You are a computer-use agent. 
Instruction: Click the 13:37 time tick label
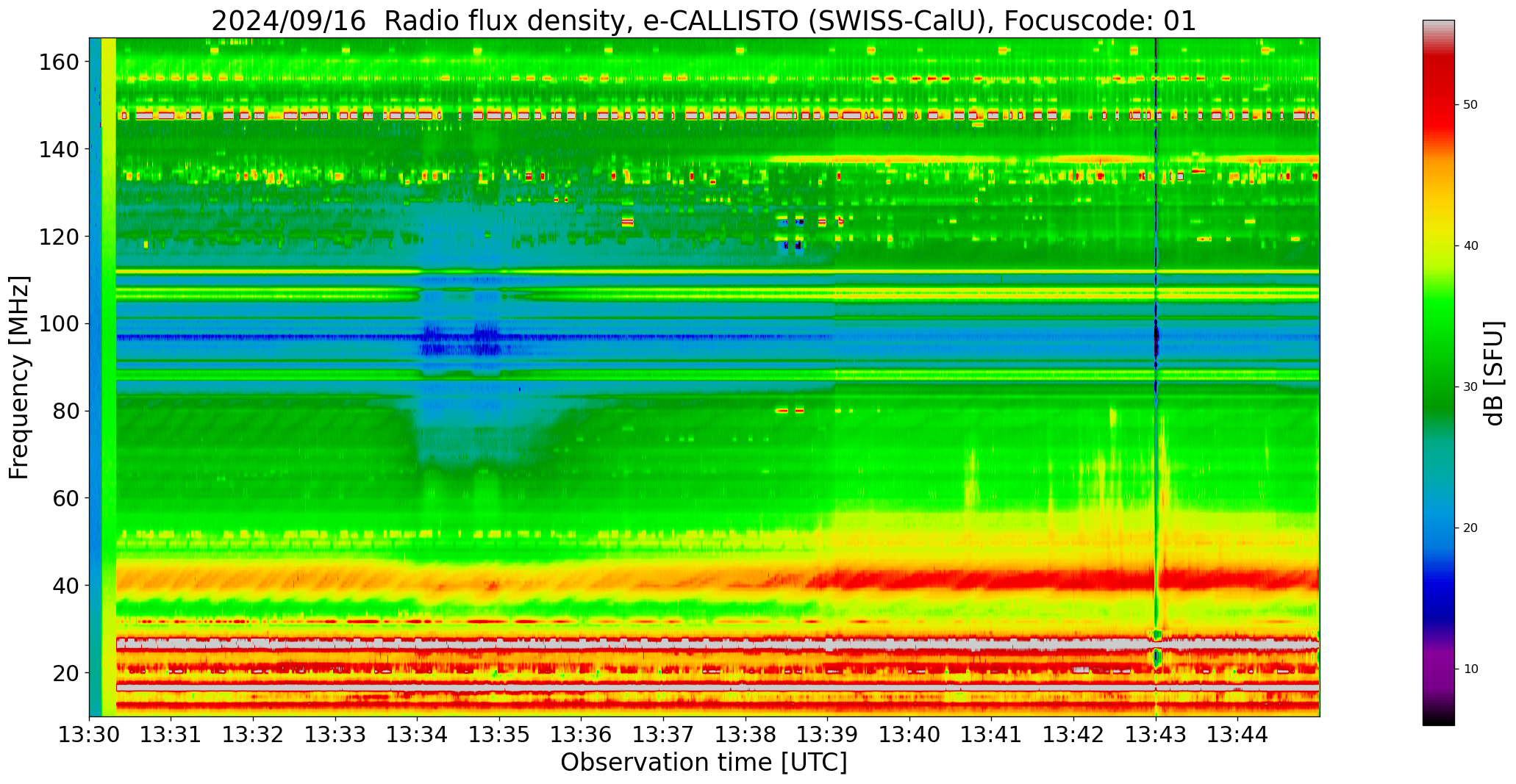(x=664, y=735)
